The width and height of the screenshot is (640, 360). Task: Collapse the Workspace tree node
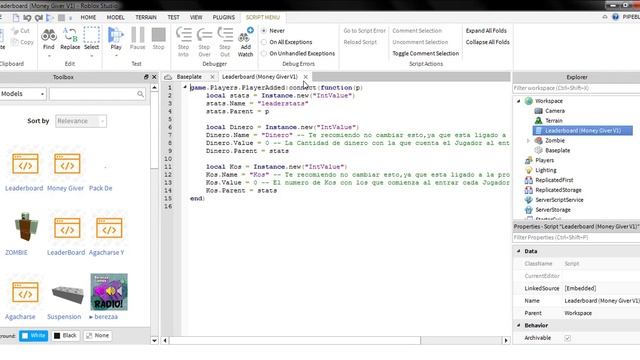tap(519, 101)
